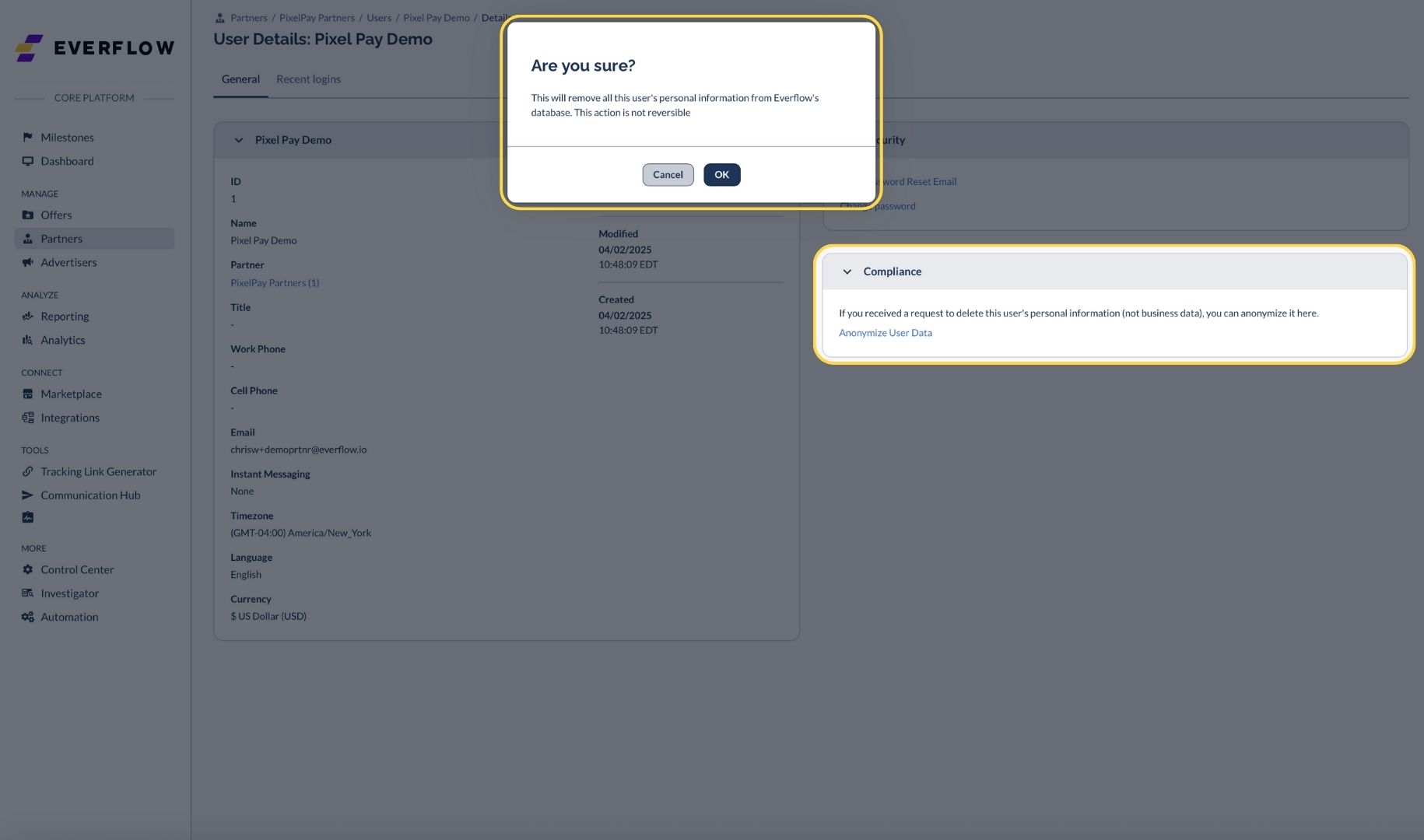
Task: Open Marketplace via its storefront icon
Action: point(27,394)
